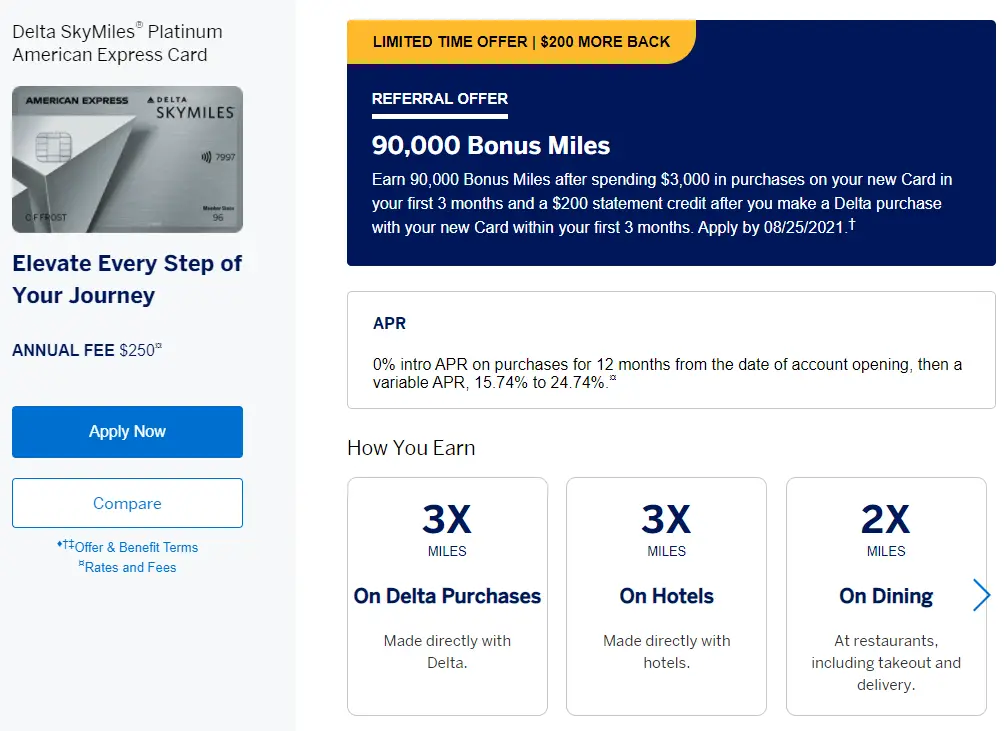Click the How You Earn heading
The width and height of the screenshot is (1005, 731).
coord(411,448)
